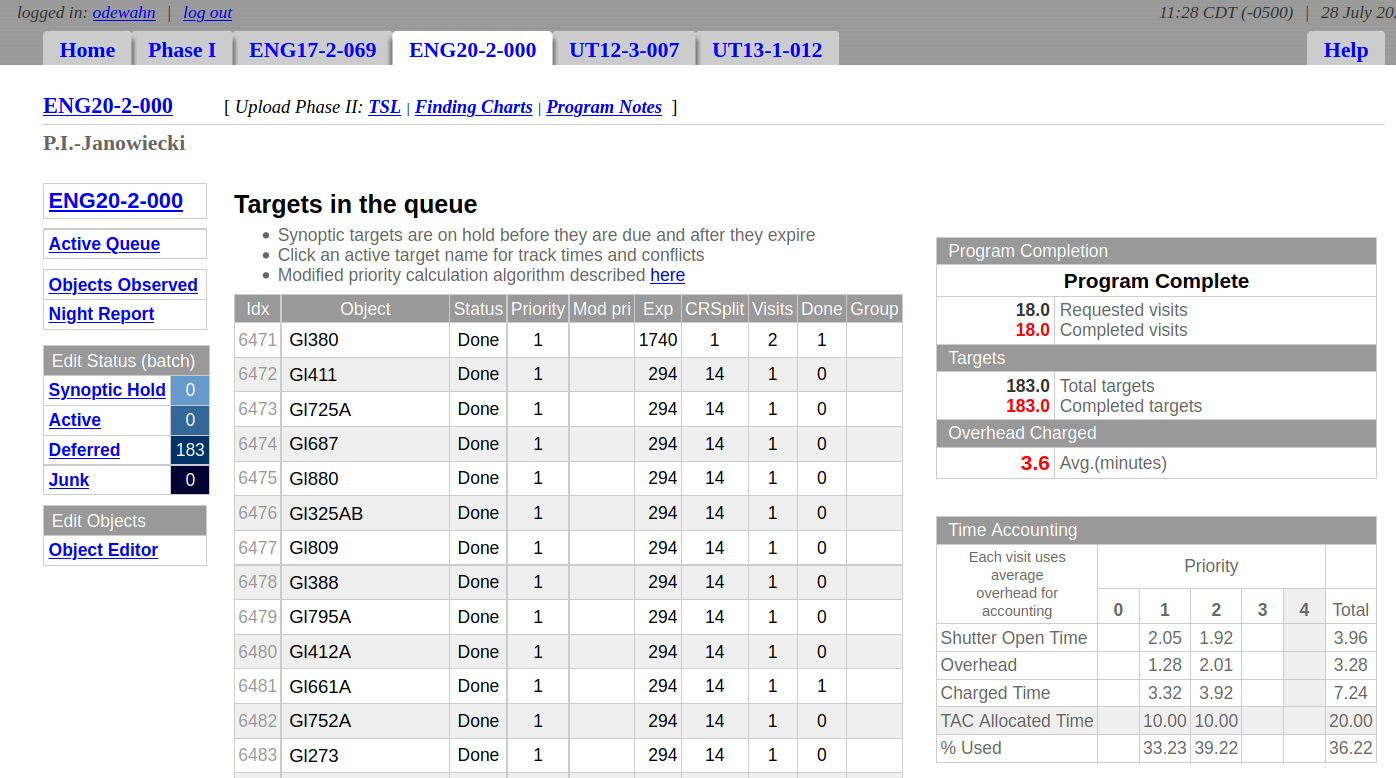
Task: Select the Gl273 object cell
Action: tap(365, 755)
